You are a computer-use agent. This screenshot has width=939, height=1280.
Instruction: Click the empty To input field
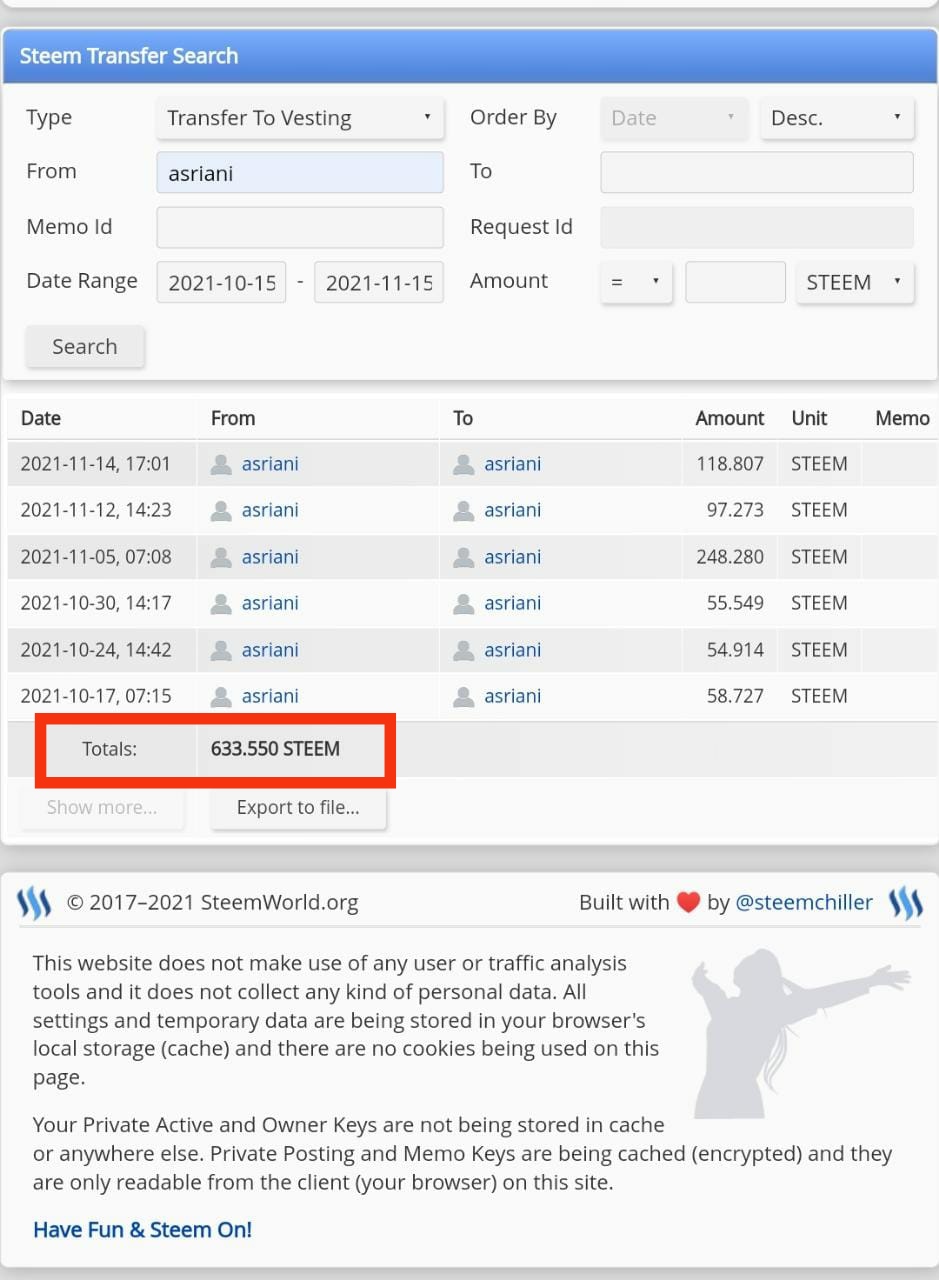(x=757, y=172)
